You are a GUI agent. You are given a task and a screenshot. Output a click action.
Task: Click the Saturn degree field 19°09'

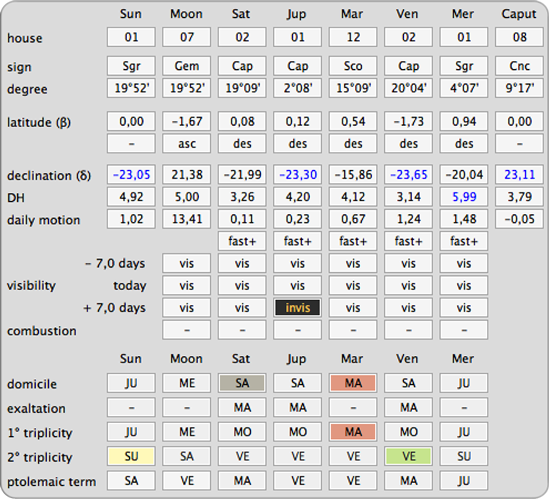click(x=242, y=88)
